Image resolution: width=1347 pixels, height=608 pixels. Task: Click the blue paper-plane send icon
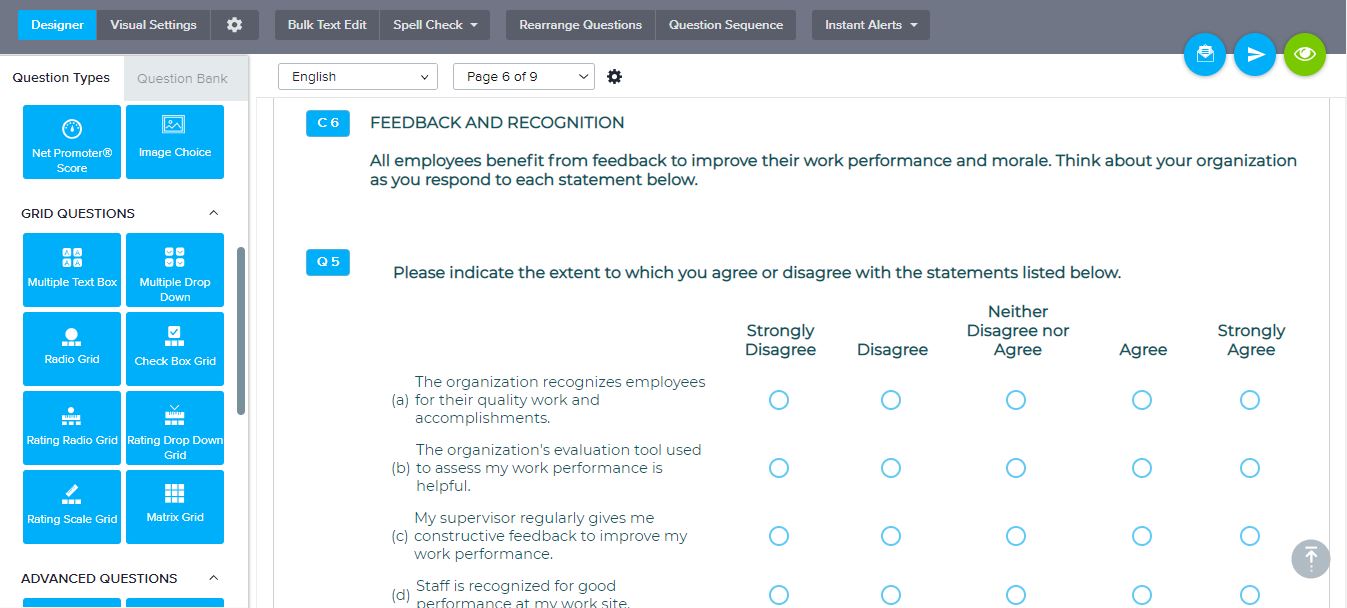[x=1255, y=55]
